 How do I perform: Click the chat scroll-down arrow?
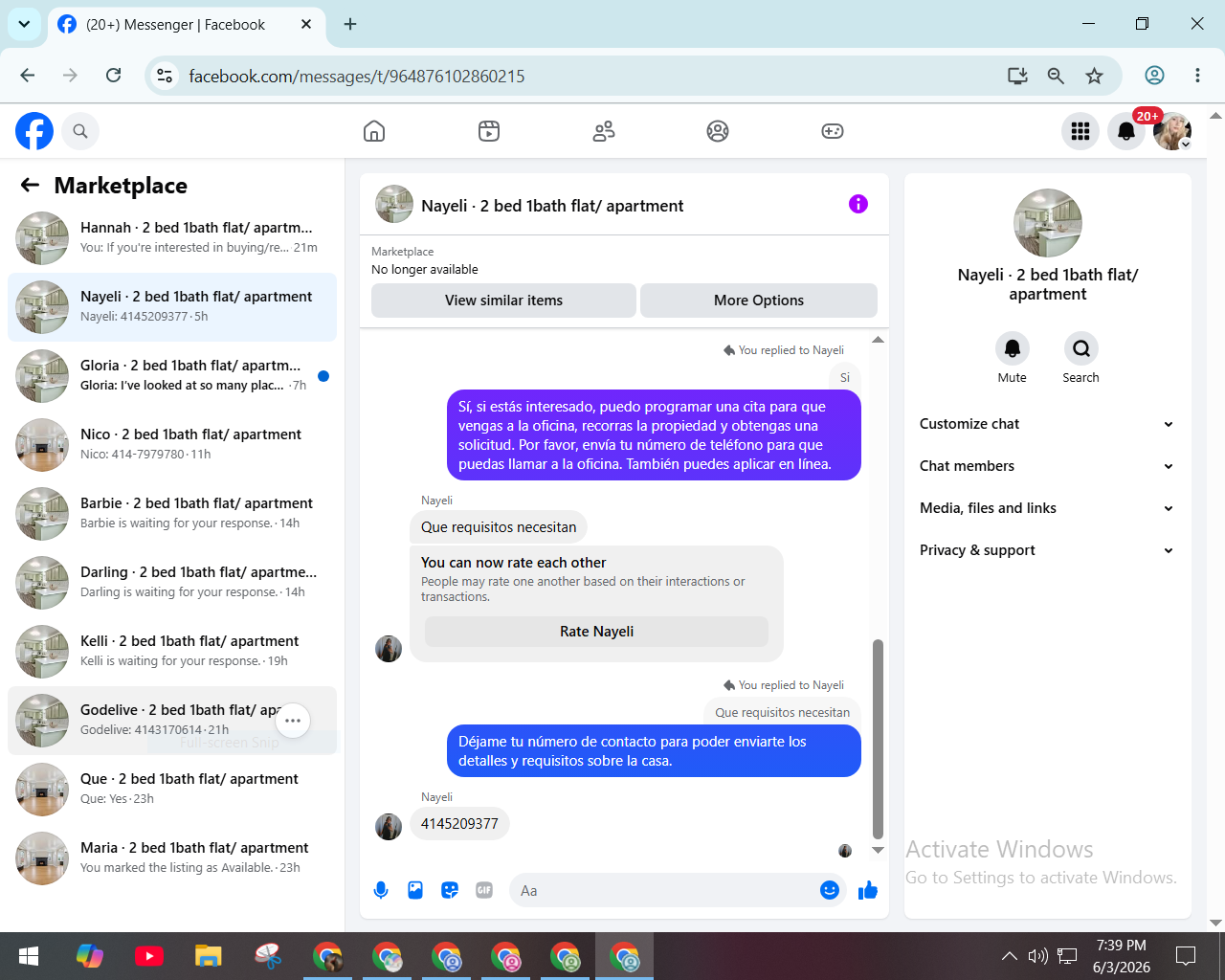878,850
